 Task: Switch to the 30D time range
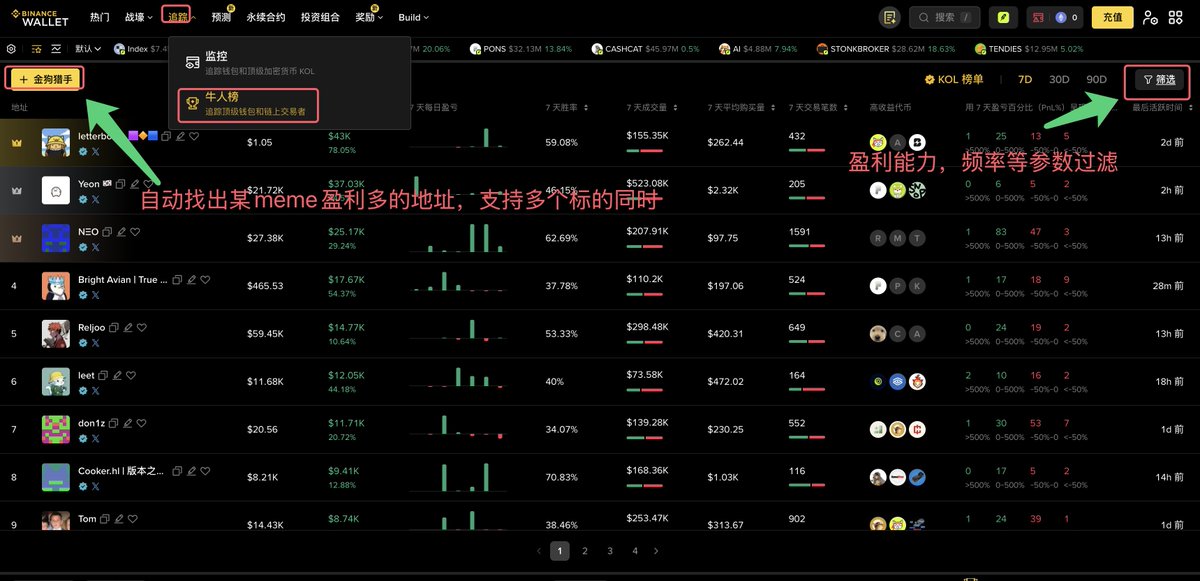click(1059, 79)
